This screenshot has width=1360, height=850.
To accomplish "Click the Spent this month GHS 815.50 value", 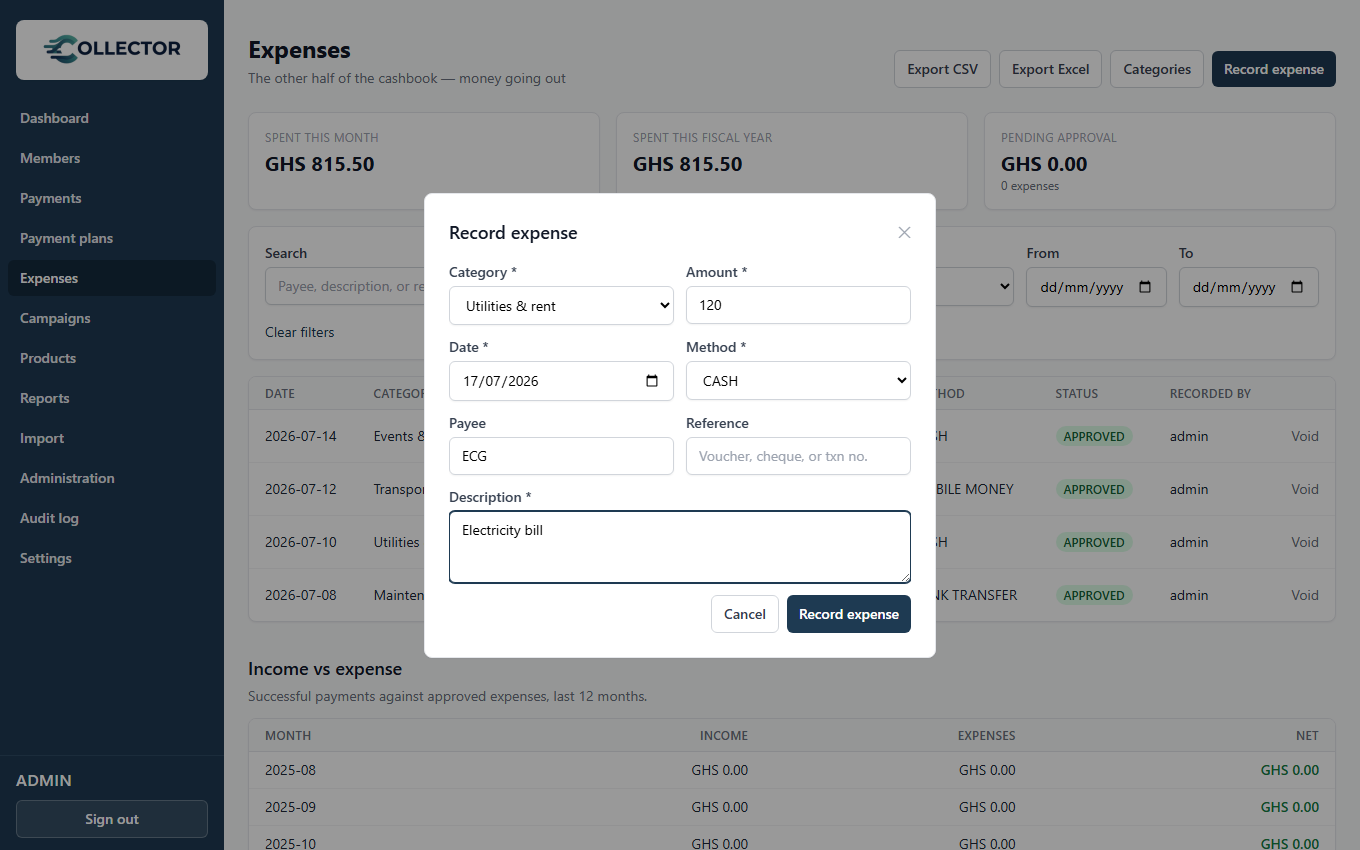I will click(320, 164).
